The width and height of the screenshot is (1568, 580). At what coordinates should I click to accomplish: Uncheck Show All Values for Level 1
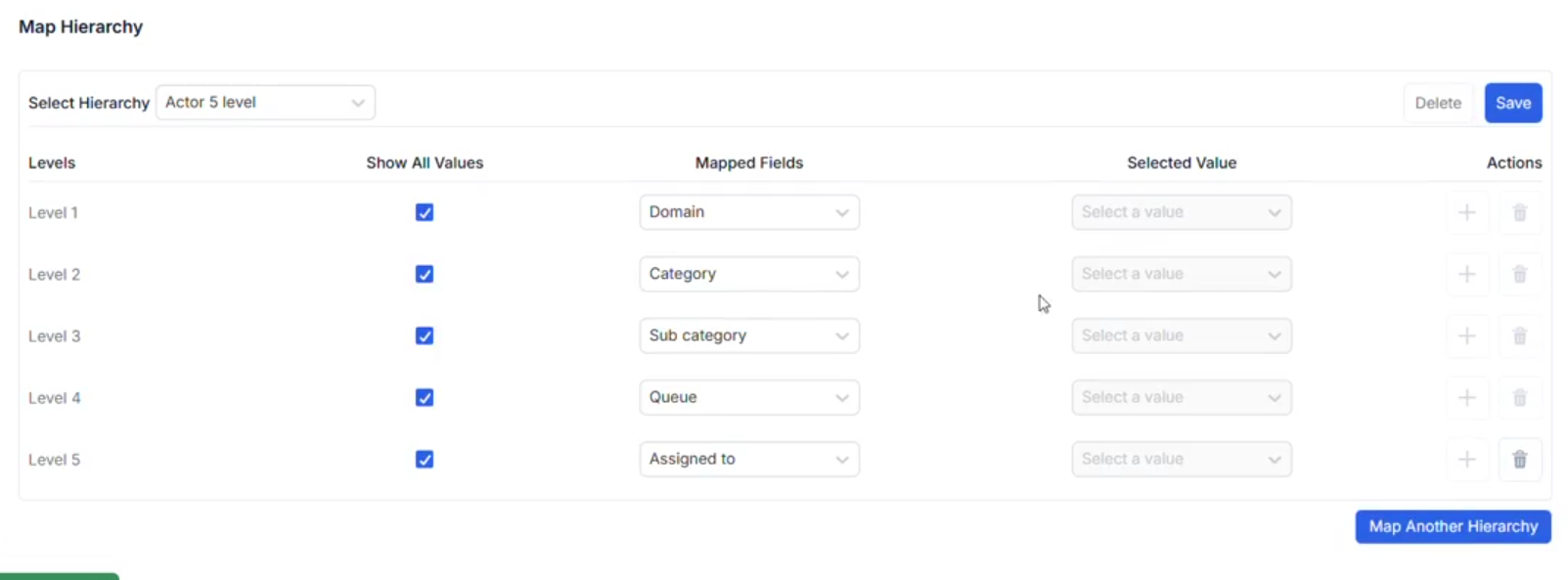pos(425,212)
